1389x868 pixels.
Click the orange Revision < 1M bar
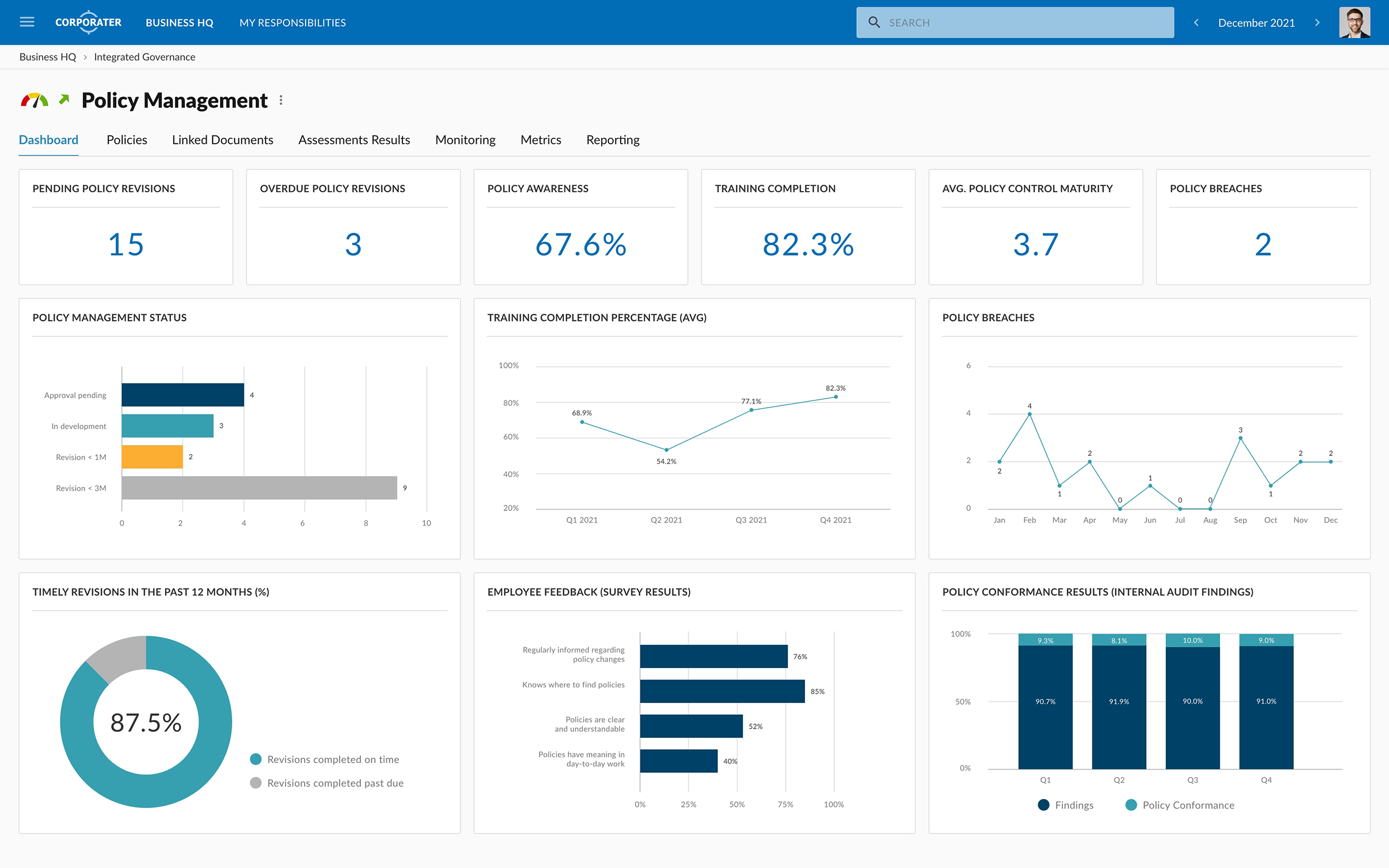(152, 457)
